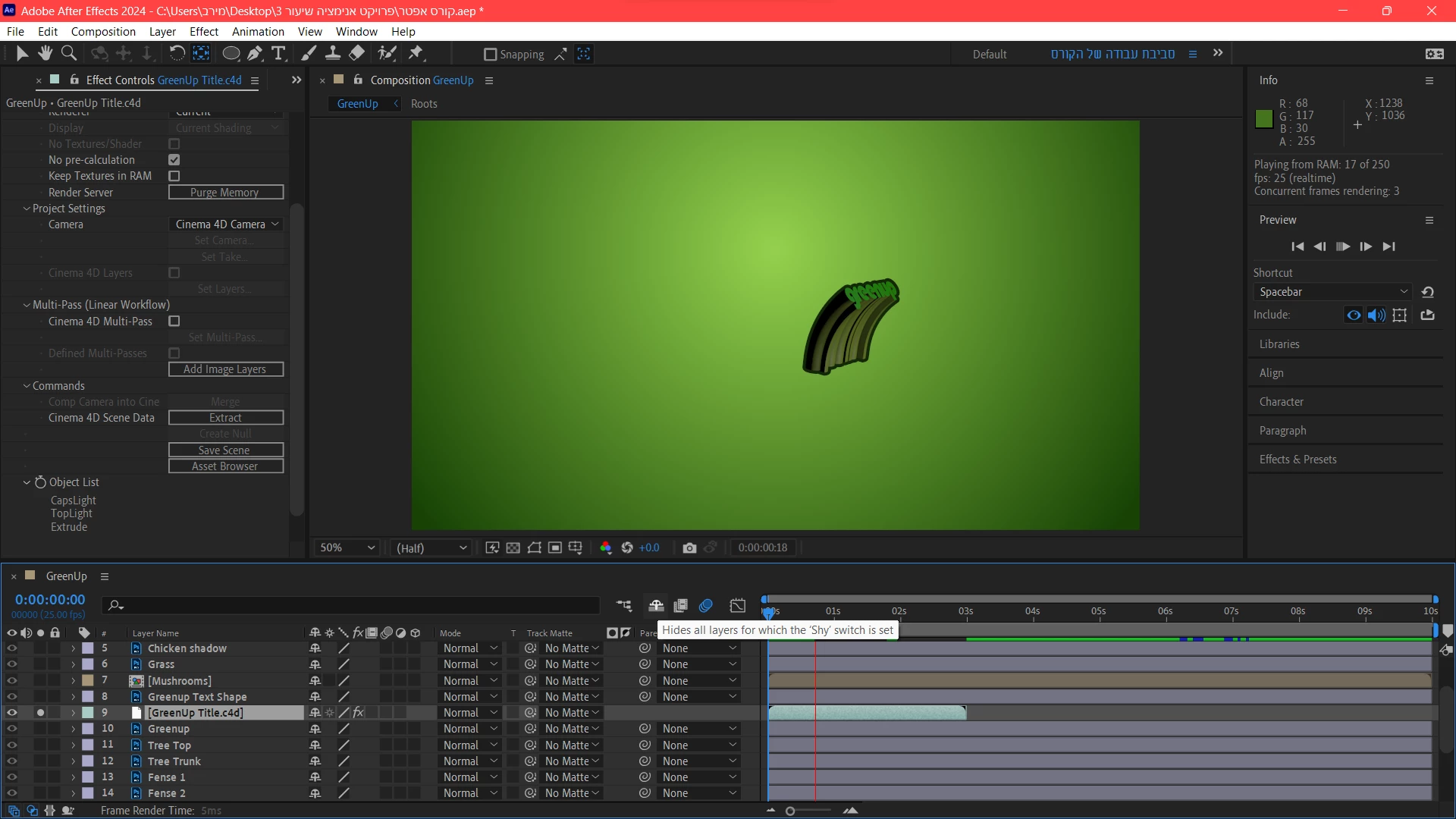Click the Save Scene button
1456x819 pixels.
tap(225, 450)
